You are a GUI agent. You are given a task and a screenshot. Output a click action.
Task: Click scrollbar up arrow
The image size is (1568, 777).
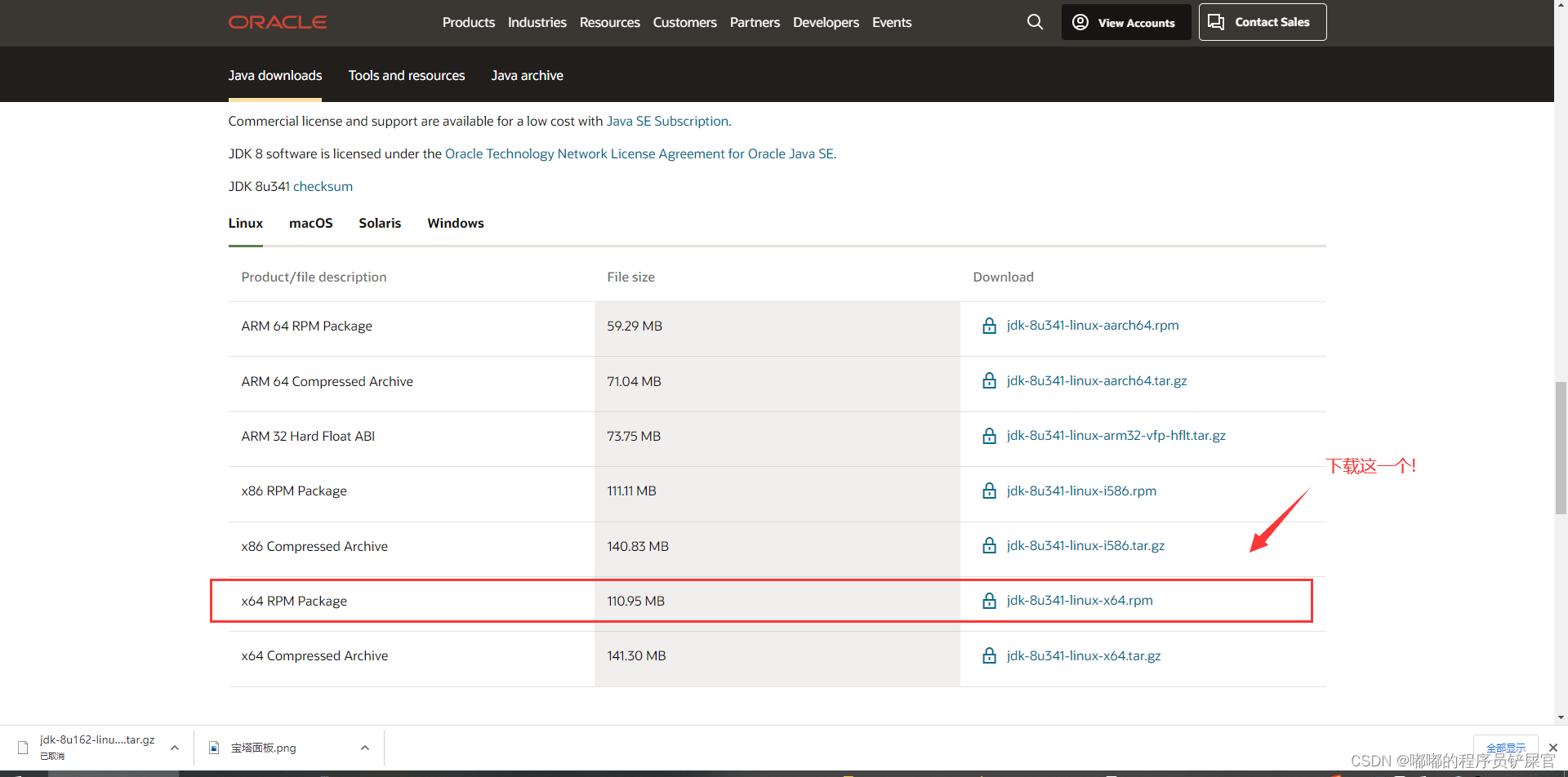tap(1561, 5)
